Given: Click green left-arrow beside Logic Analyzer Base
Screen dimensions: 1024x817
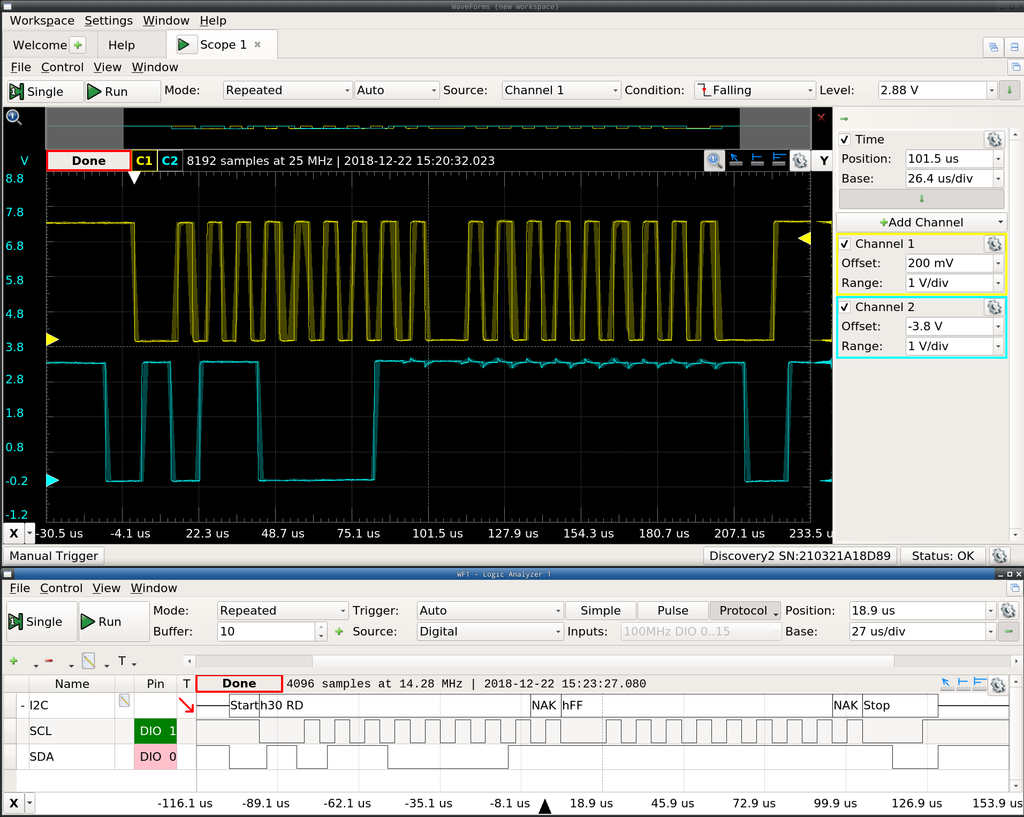Looking at the screenshot, I should coord(1009,632).
